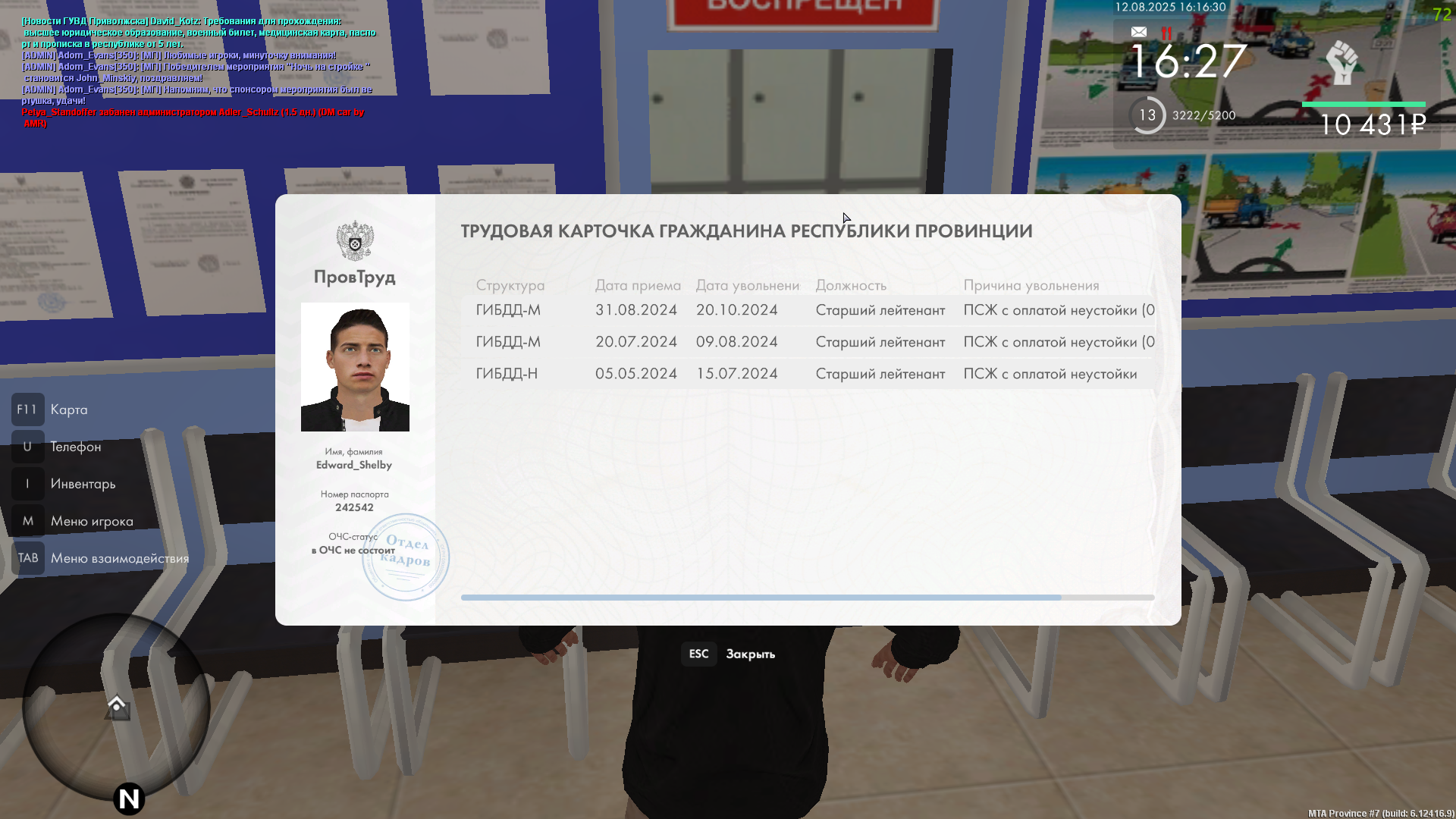The height and width of the screenshot is (819, 1456).
Task: Click the Структура column header
Action: 510,286
